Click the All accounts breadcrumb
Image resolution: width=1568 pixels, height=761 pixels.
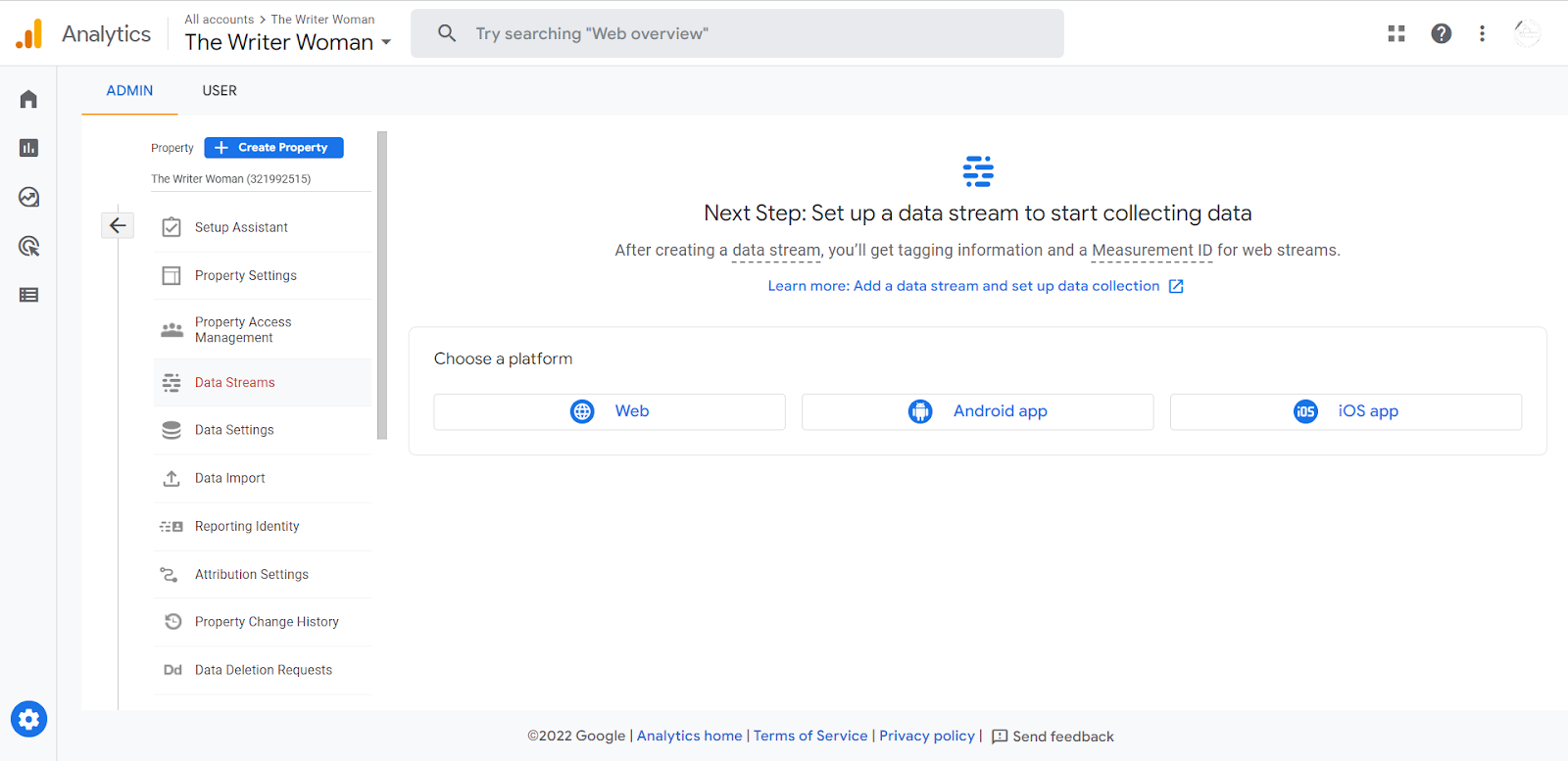[x=219, y=19]
